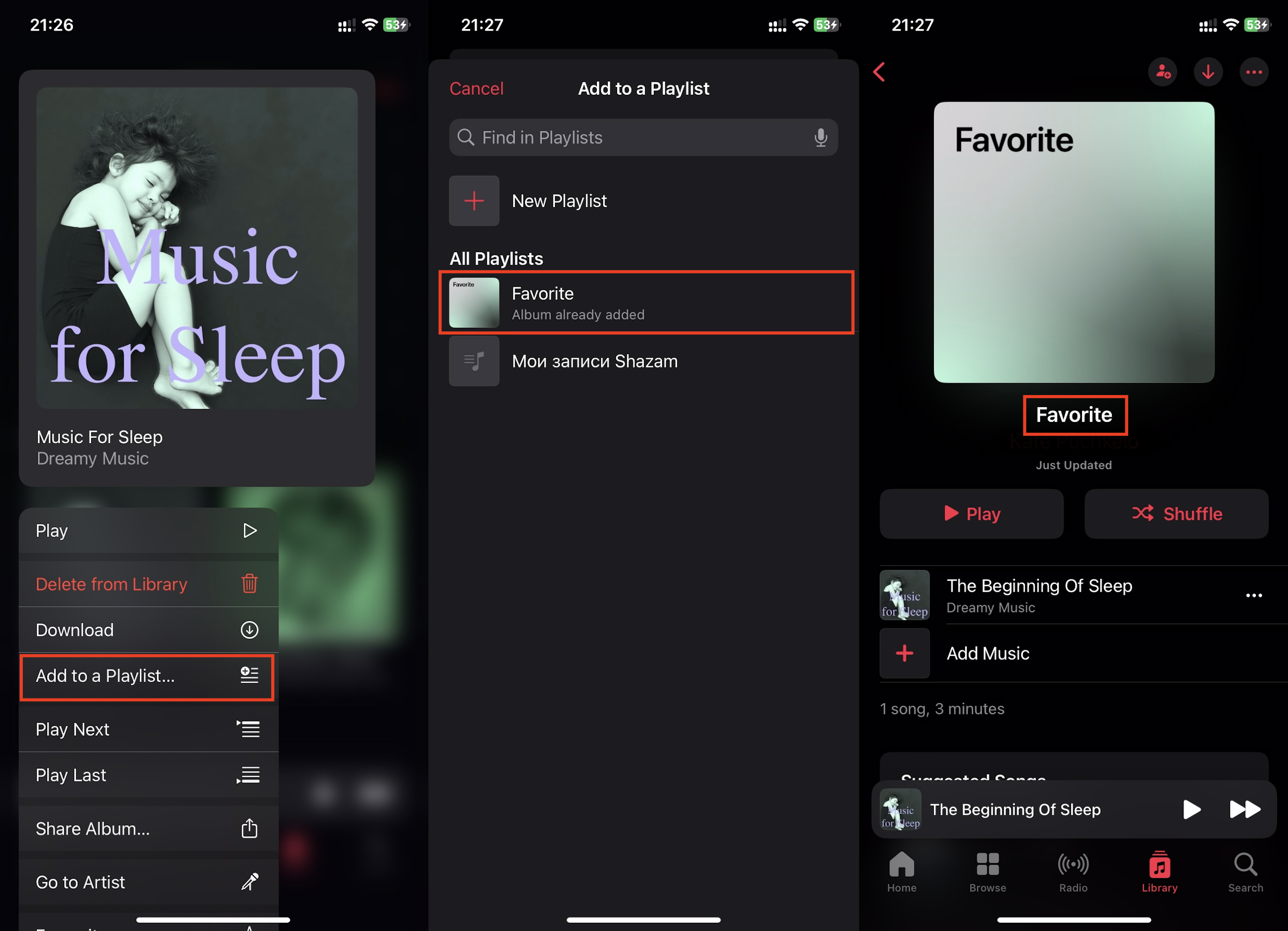Tap the Add to Playlist list icon
The width and height of the screenshot is (1288, 931).
(249, 675)
